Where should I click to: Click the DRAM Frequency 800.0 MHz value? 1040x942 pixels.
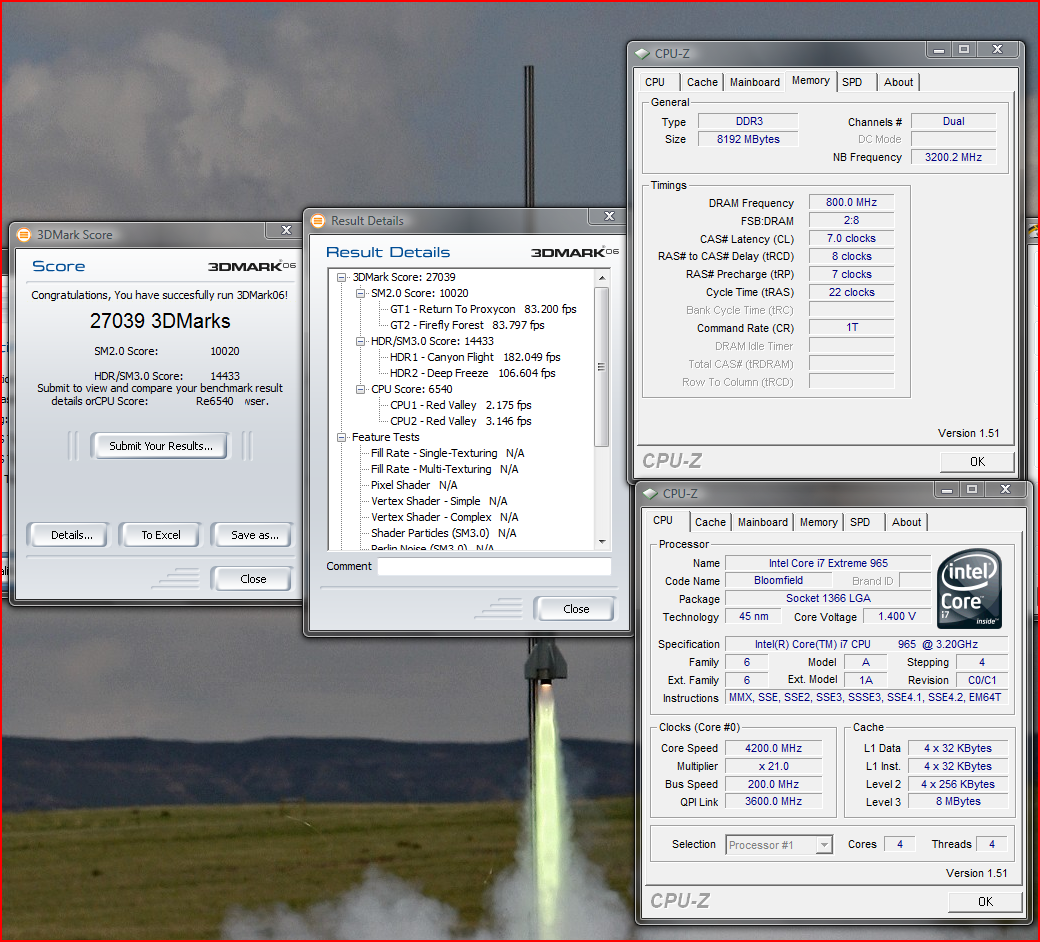851,202
